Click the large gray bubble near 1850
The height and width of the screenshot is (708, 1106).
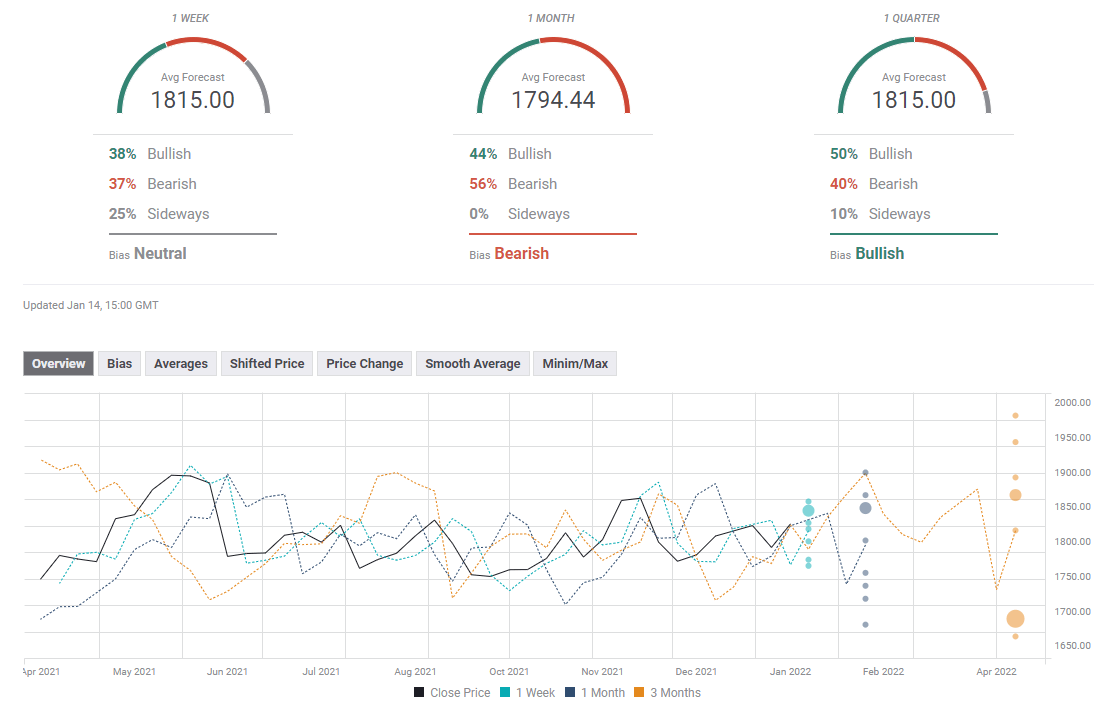pyautogui.click(x=865, y=508)
